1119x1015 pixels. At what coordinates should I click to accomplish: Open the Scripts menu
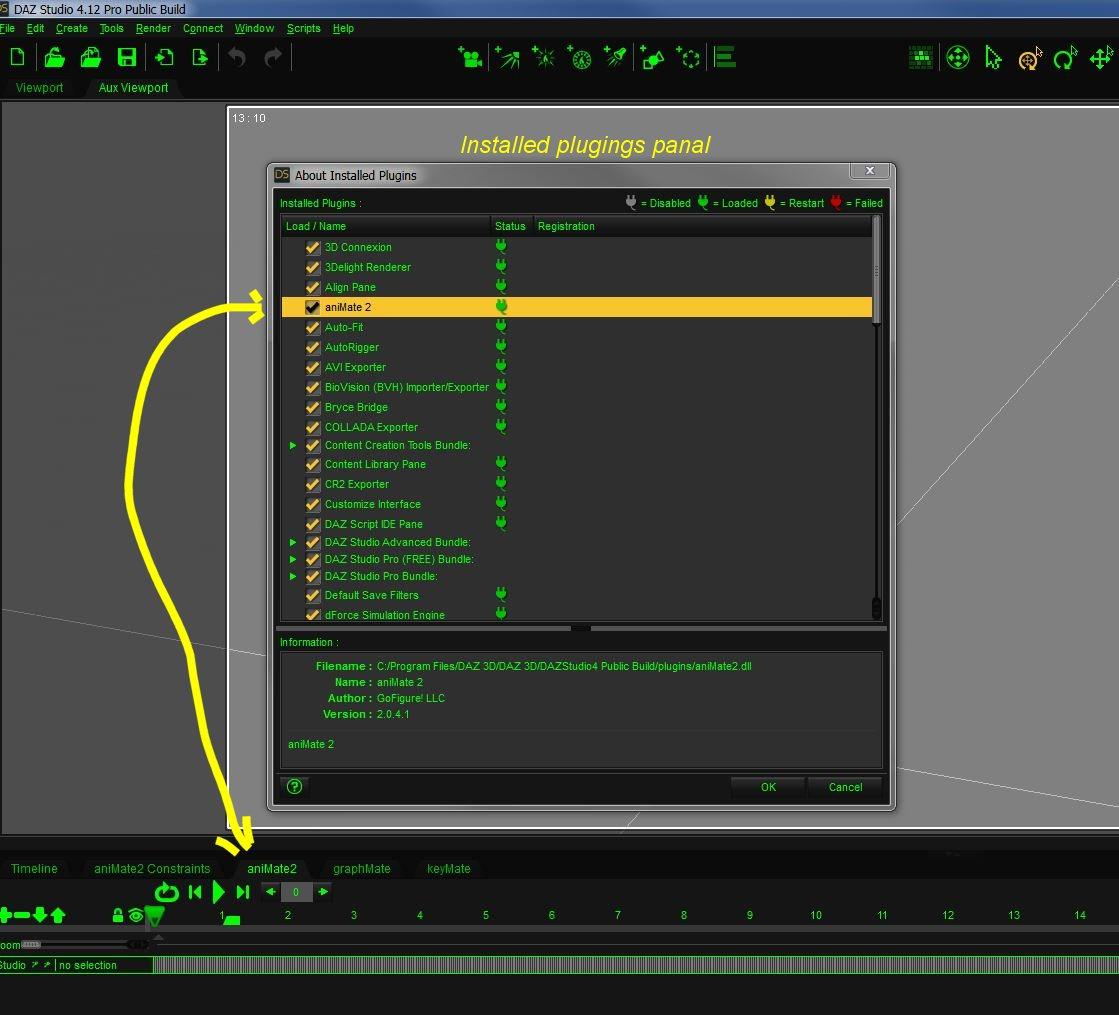point(303,29)
